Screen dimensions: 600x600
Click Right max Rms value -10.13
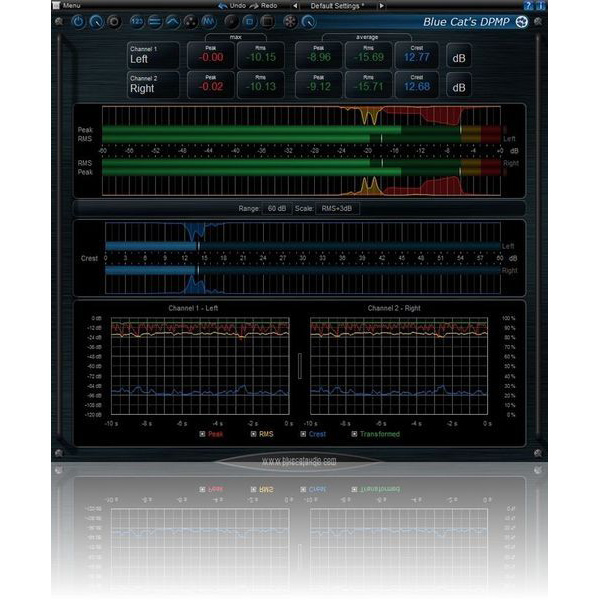pos(261,85)
